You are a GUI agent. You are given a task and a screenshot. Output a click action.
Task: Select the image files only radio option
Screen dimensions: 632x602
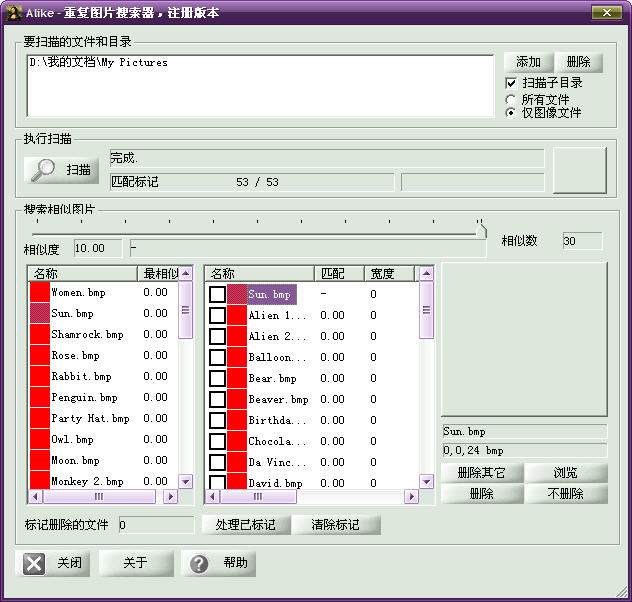(512, 113)
